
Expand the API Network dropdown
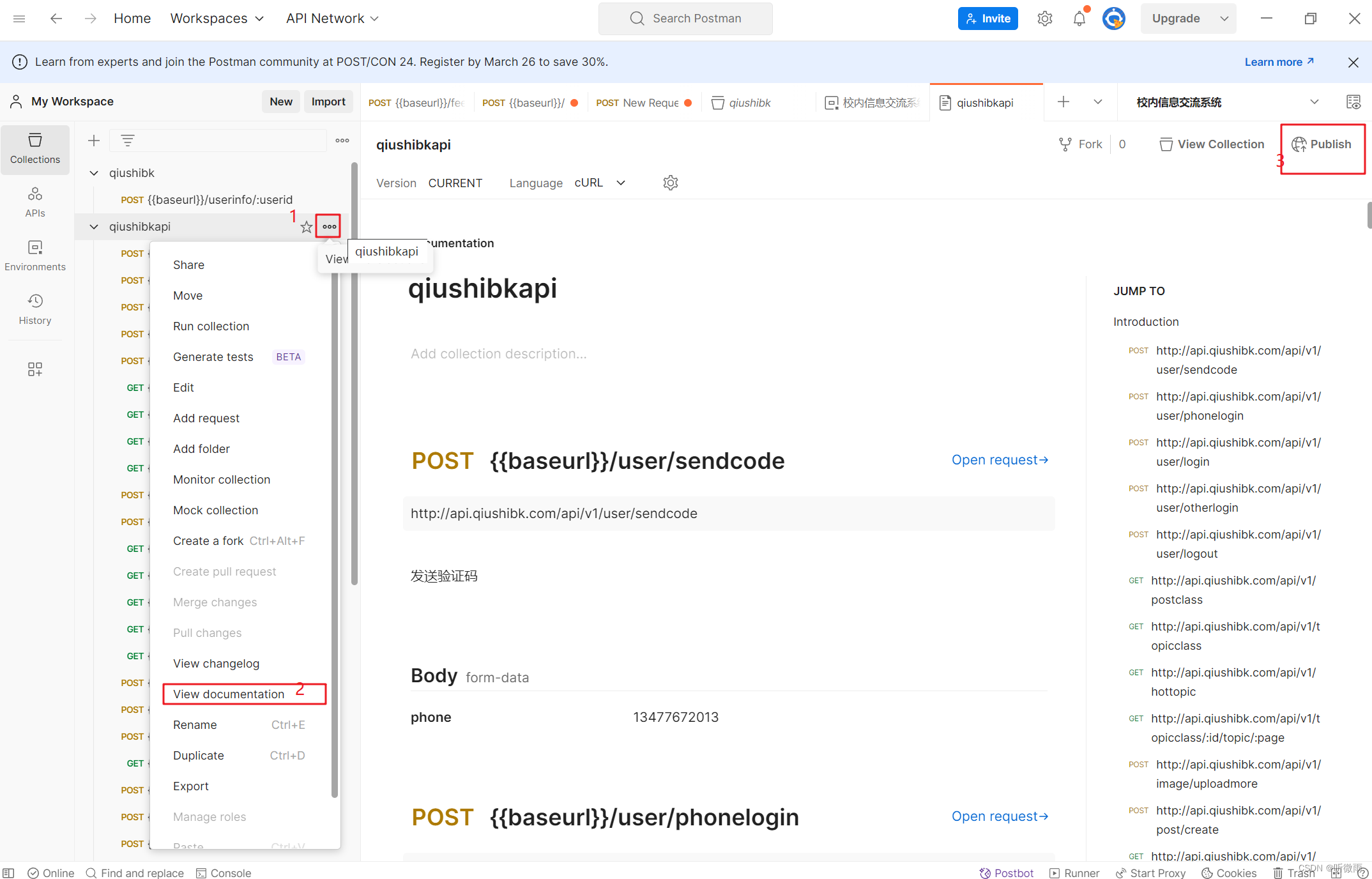click(332, 19)
